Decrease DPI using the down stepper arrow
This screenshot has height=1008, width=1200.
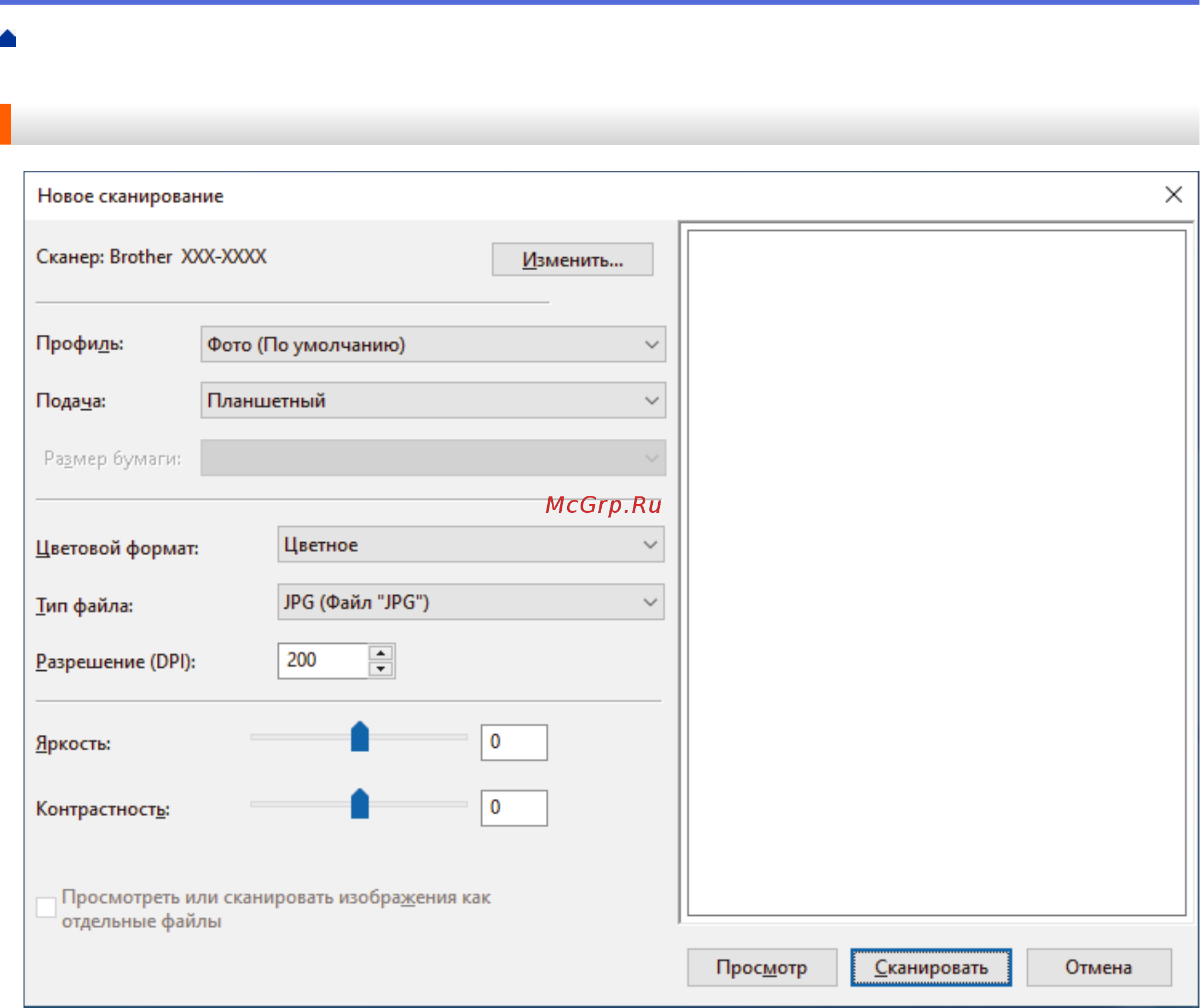380,670
